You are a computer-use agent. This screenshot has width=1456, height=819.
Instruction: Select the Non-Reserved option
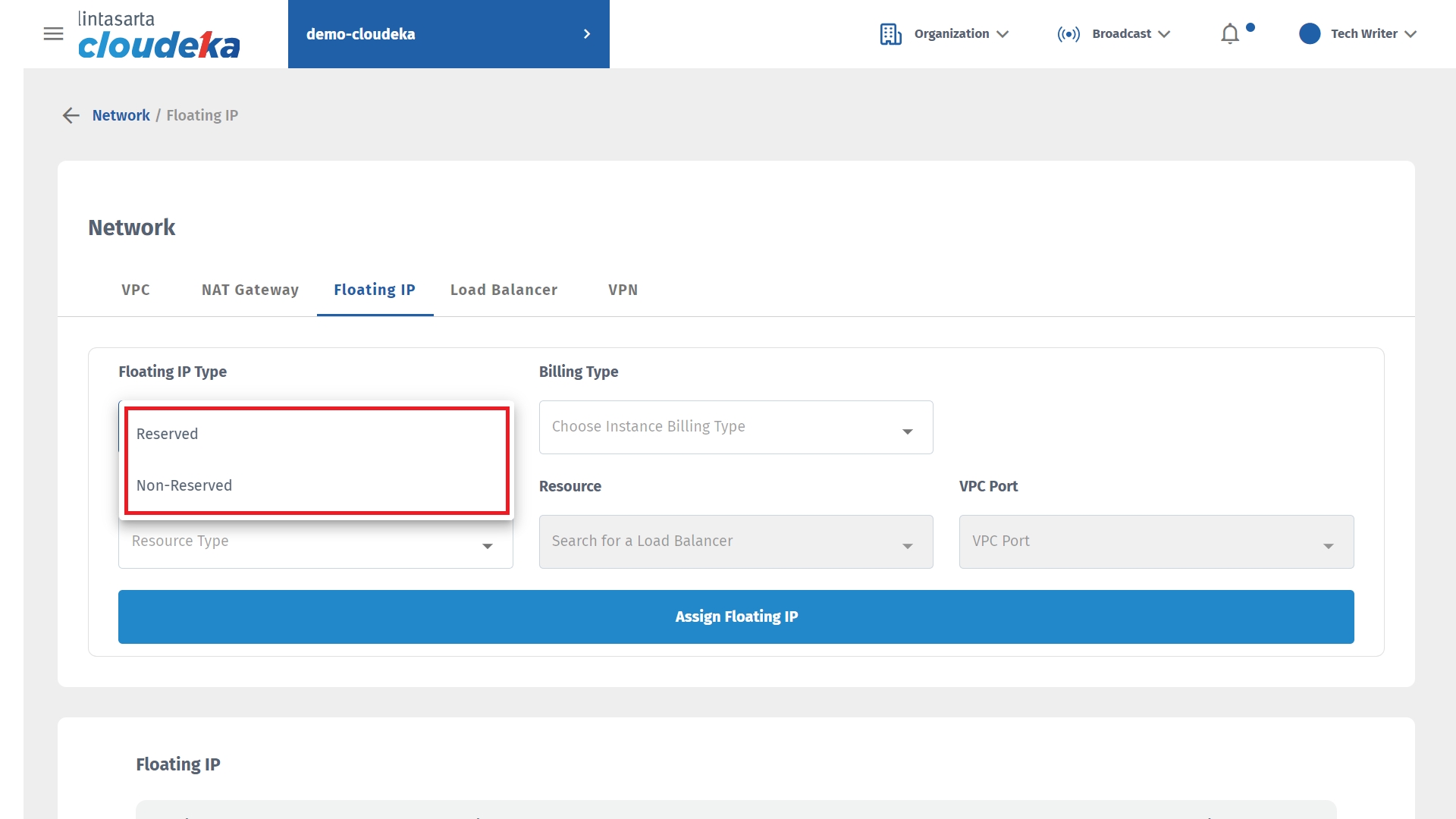184,485
